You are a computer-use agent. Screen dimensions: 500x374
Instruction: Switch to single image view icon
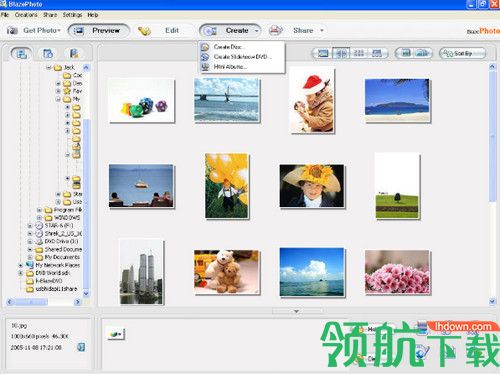(x=323, y=53)
